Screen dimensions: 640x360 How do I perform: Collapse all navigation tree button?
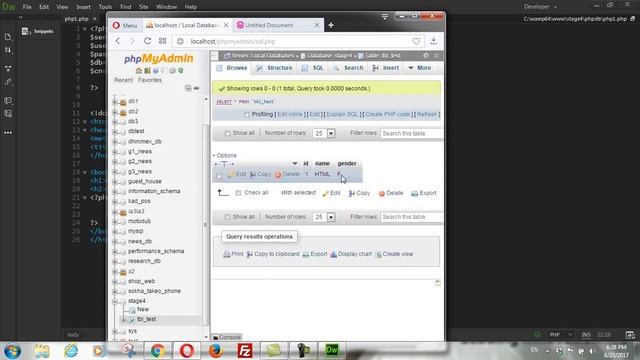tap(188, 88)
